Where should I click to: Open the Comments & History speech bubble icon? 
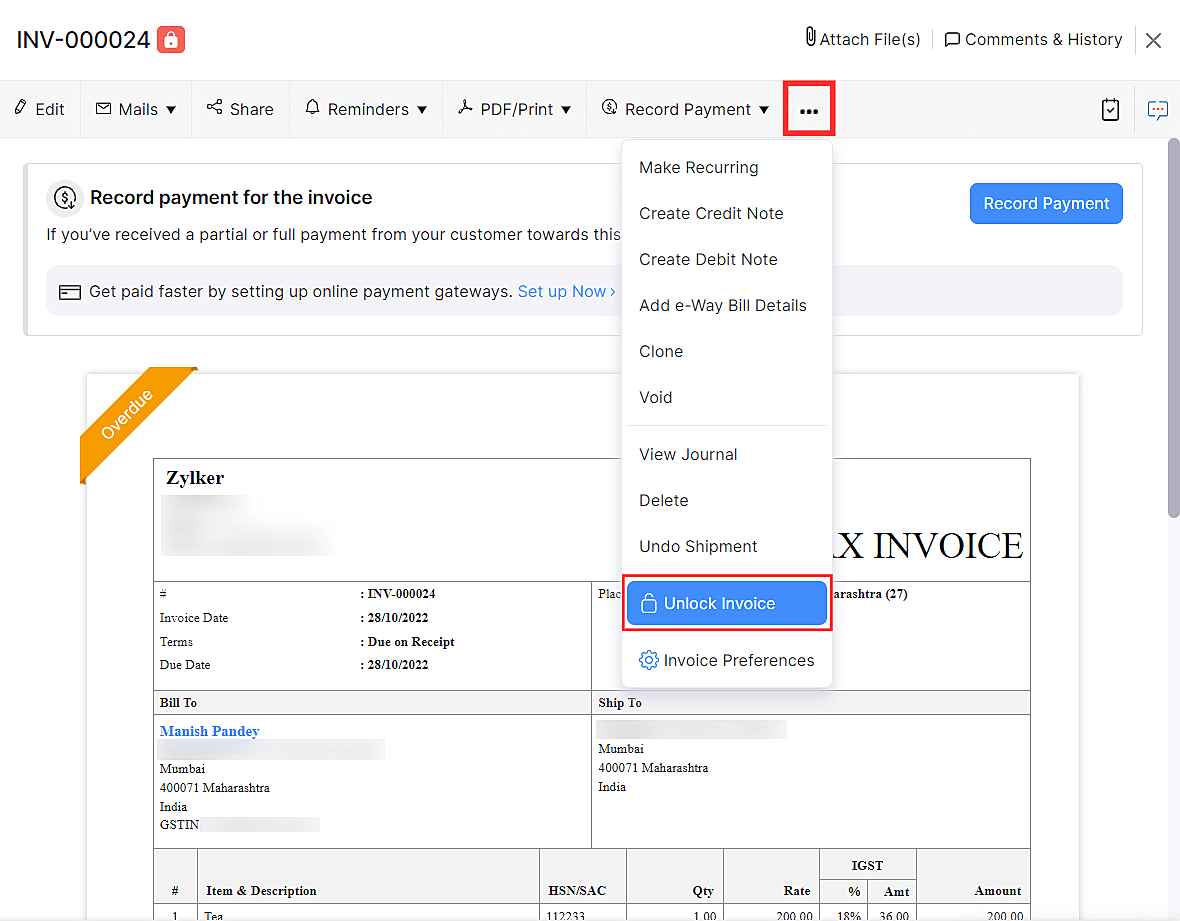[952, 38]
